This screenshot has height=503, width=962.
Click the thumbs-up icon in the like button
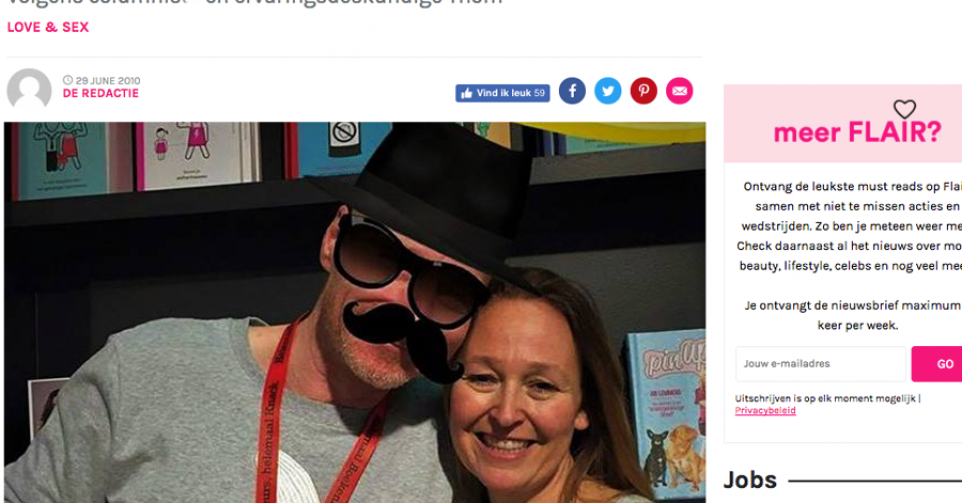pyautogui.click(x=466, y=93)
